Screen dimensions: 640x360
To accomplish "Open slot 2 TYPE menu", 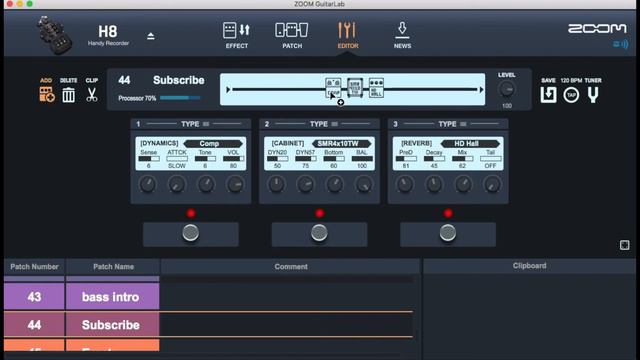I will click(324, 124).
